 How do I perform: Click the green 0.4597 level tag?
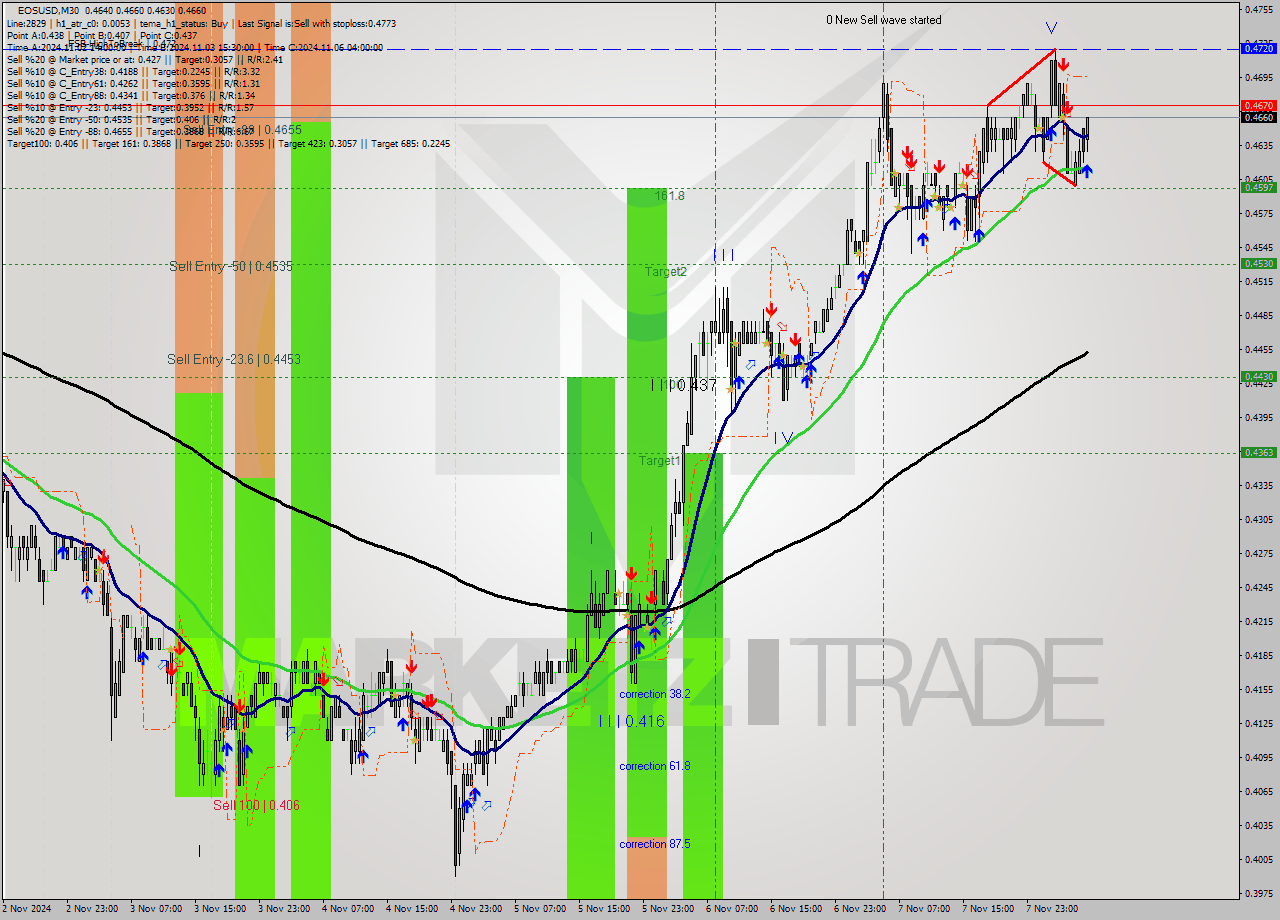tap(1257, 187)
